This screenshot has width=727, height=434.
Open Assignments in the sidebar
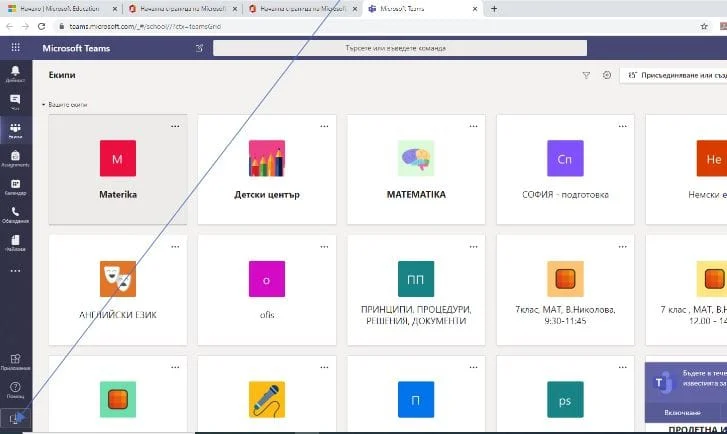[15, 158]
